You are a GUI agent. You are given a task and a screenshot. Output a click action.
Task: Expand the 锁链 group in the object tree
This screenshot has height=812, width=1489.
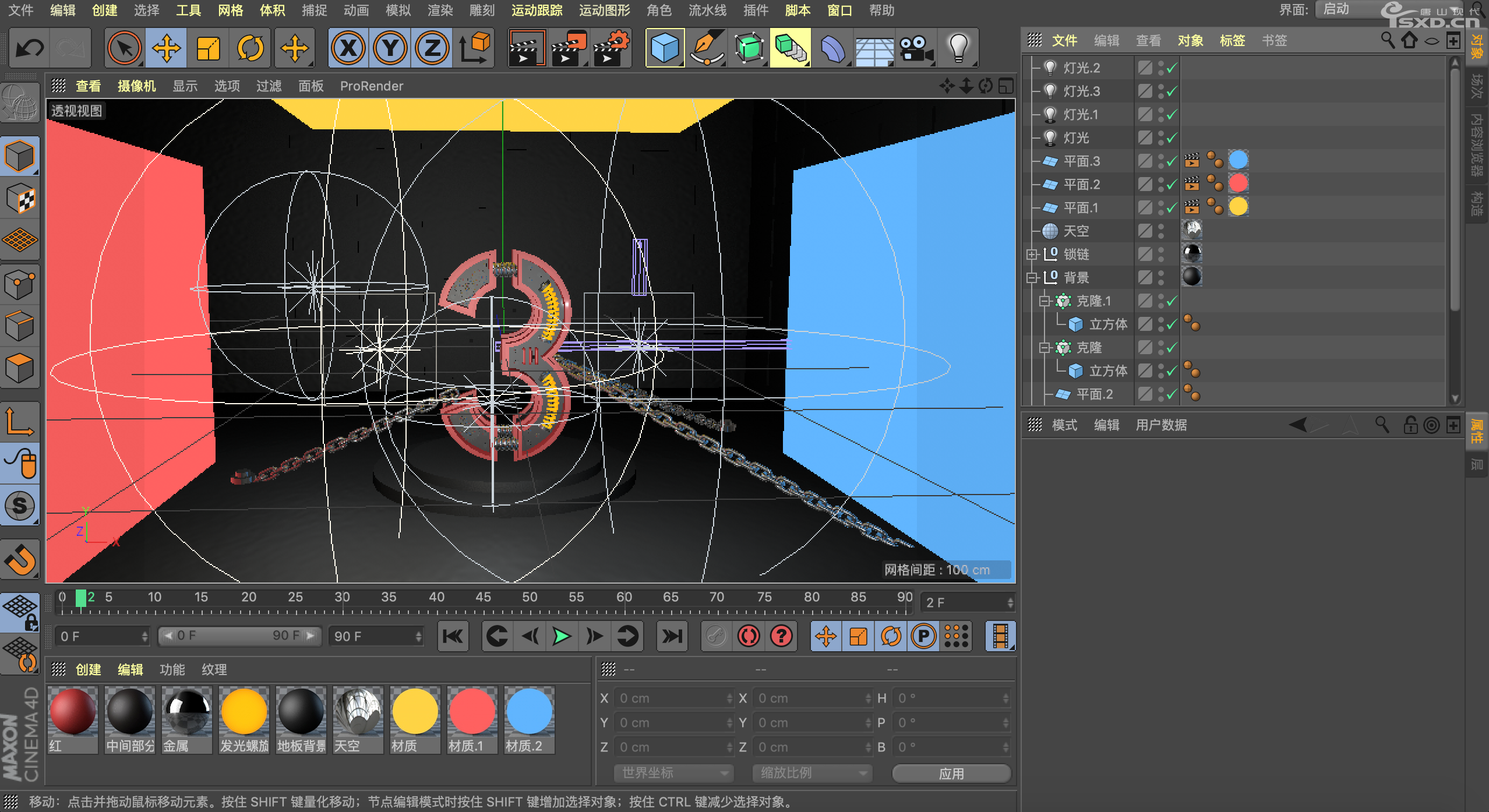pos(1032,255)
